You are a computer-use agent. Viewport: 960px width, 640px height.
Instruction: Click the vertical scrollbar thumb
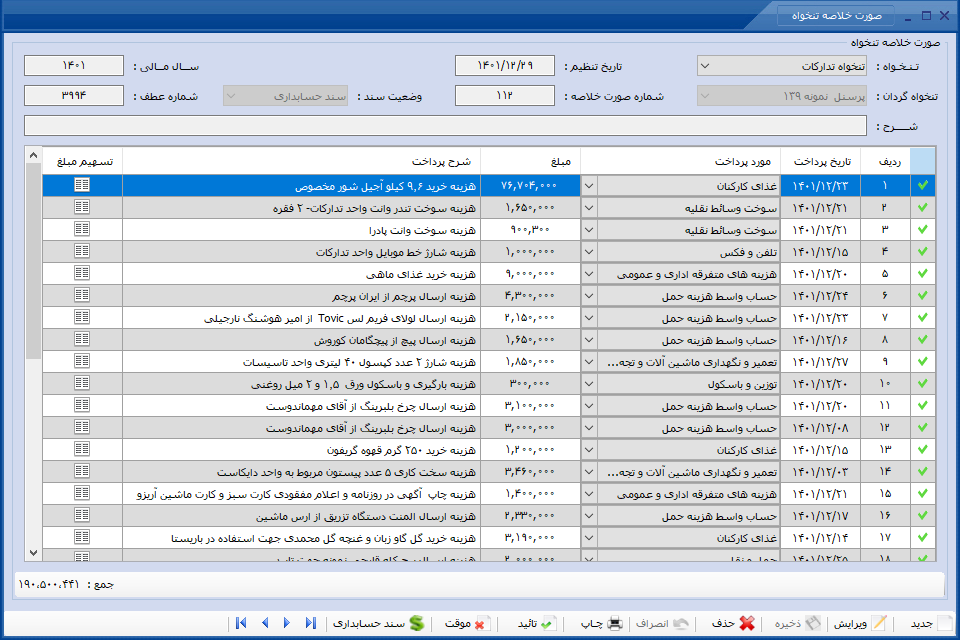34,262
